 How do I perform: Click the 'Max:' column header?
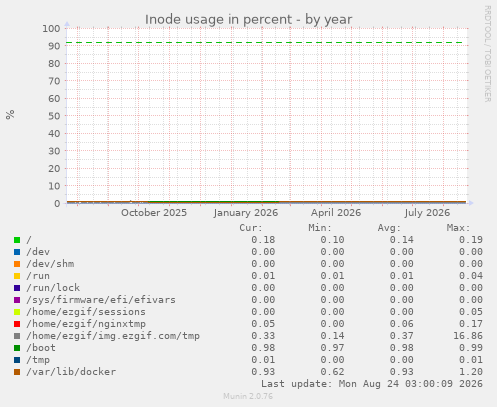[x=458, y=228]
